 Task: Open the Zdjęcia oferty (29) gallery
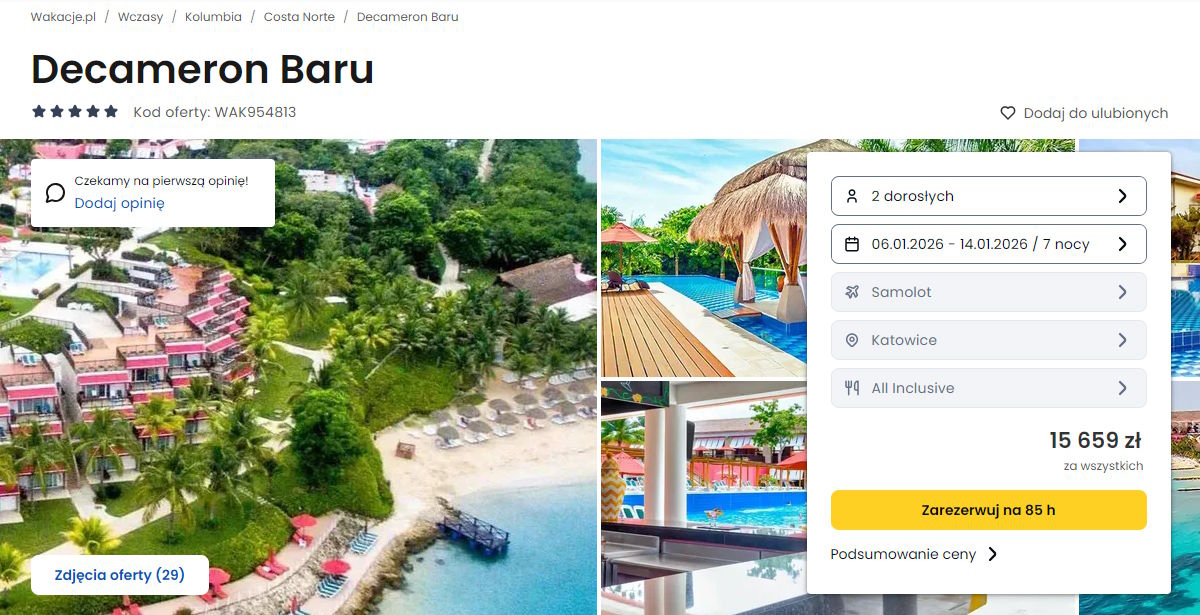click(x=120, y=575)
